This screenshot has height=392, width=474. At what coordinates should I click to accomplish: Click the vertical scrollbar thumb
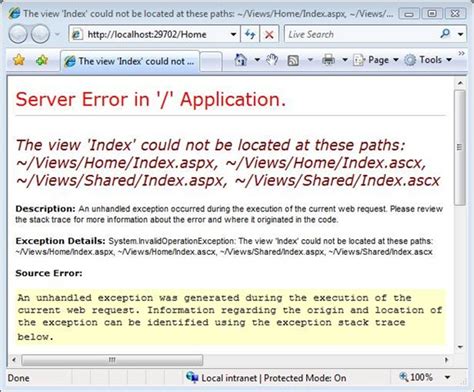(x=460, y=147)
